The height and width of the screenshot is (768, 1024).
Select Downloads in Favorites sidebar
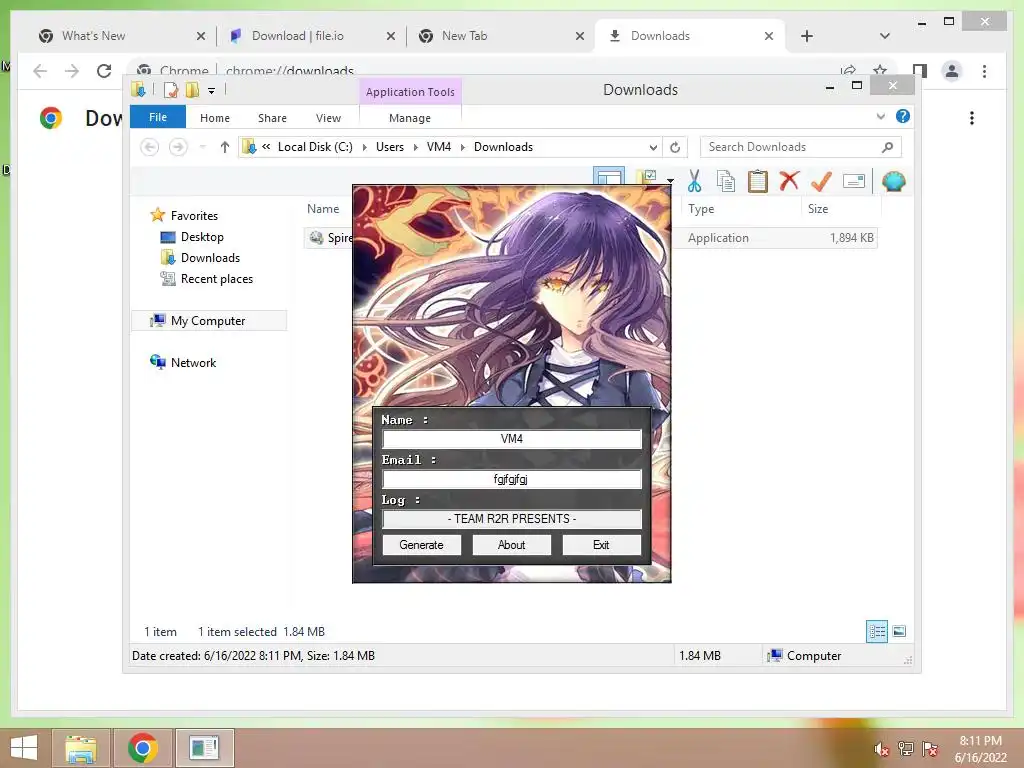tap(210, 257)
